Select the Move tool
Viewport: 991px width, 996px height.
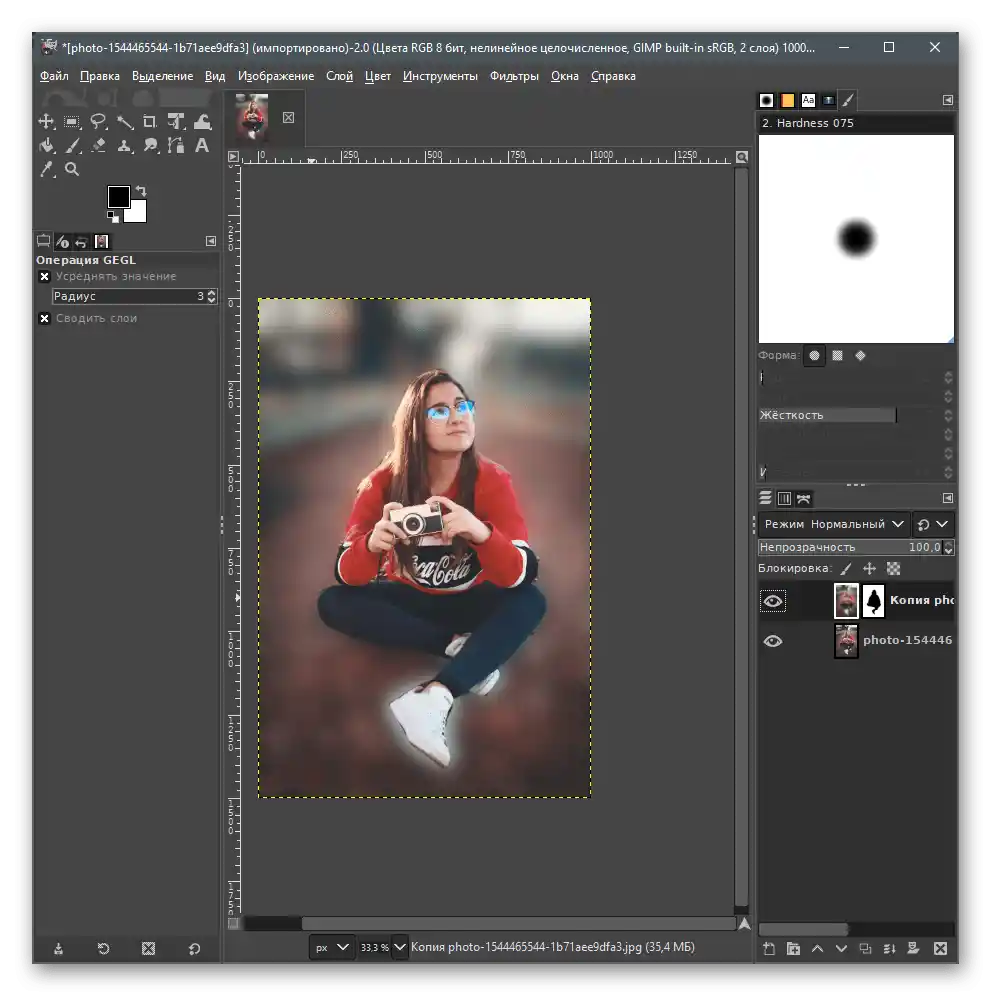tap(46, 121)
